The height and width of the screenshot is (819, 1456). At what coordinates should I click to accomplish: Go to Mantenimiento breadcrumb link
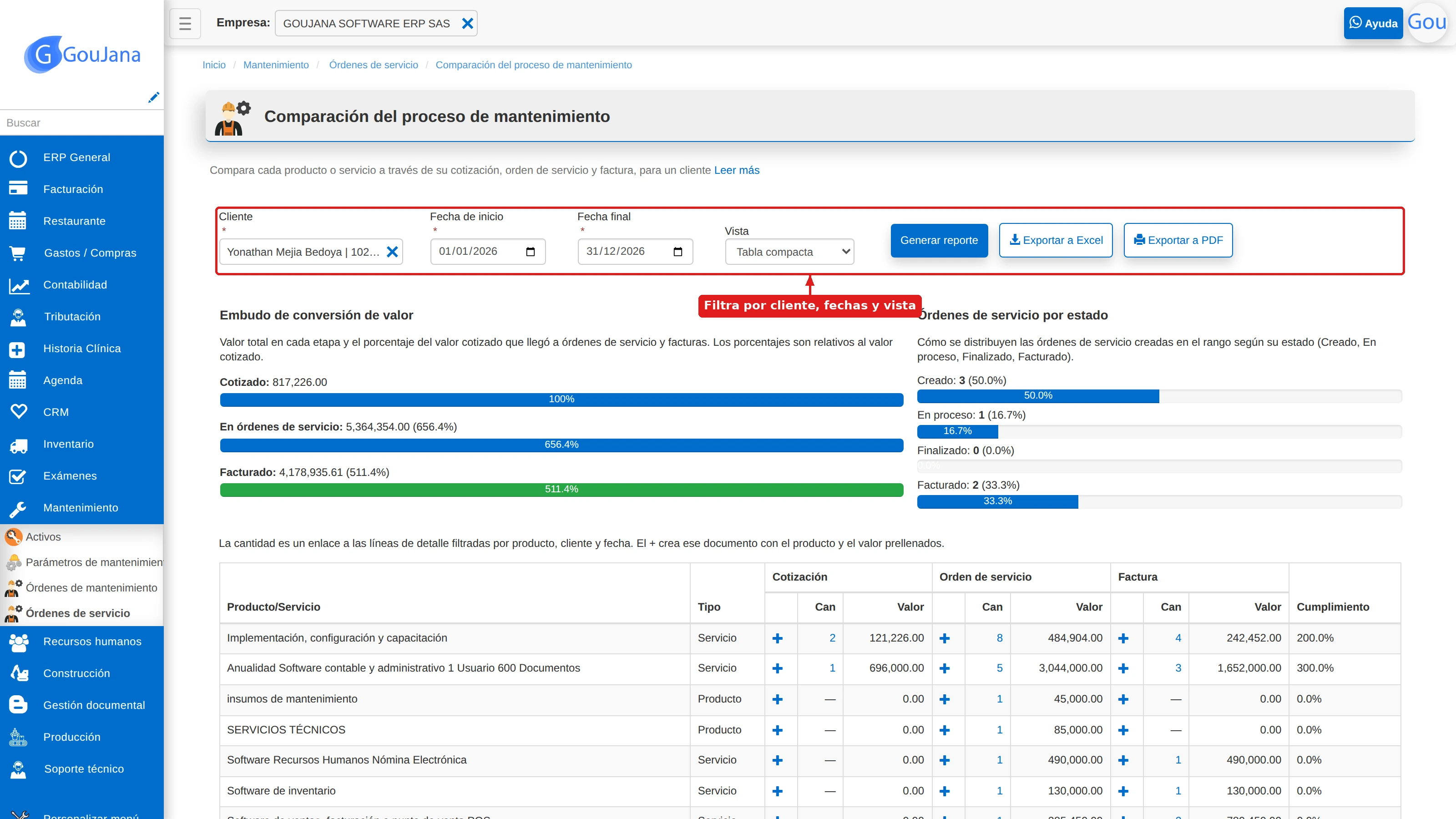[276, 65]
